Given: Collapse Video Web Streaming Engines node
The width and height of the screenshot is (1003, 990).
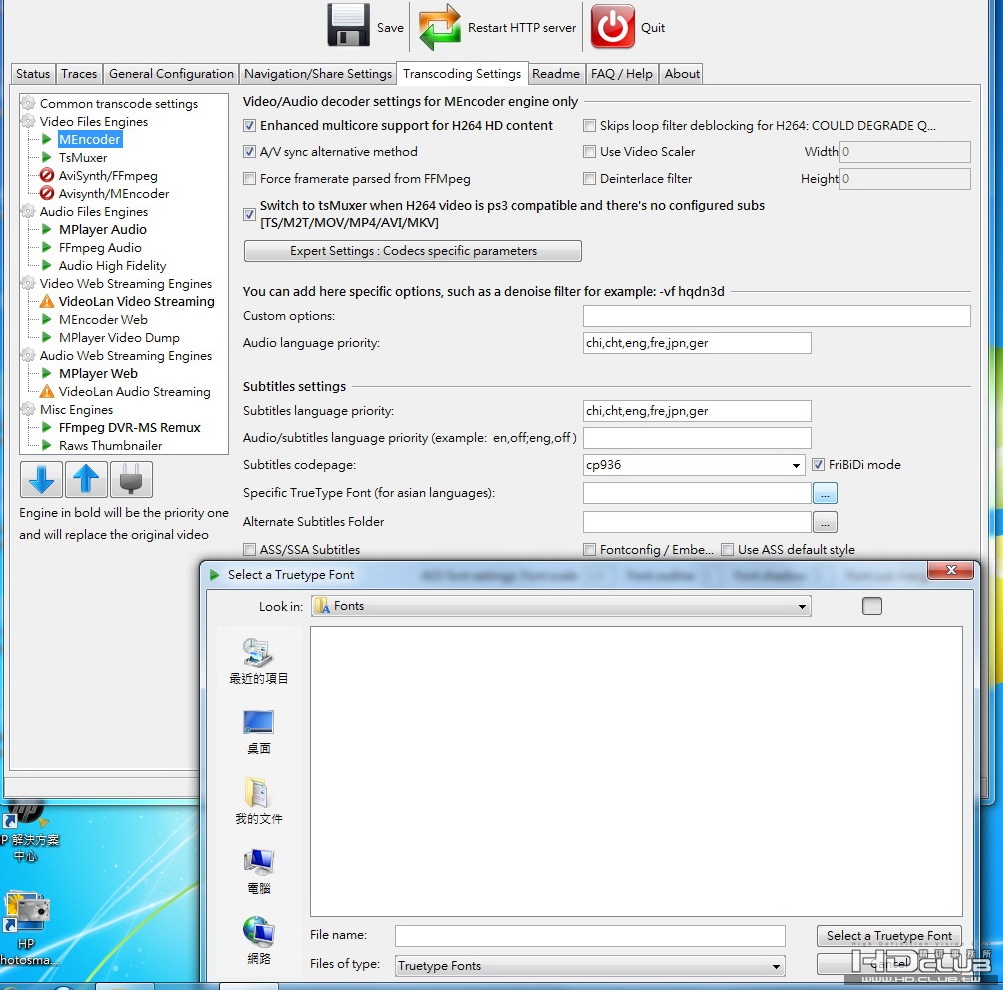Looking at the screenshot, I should (x=28, y=283).
